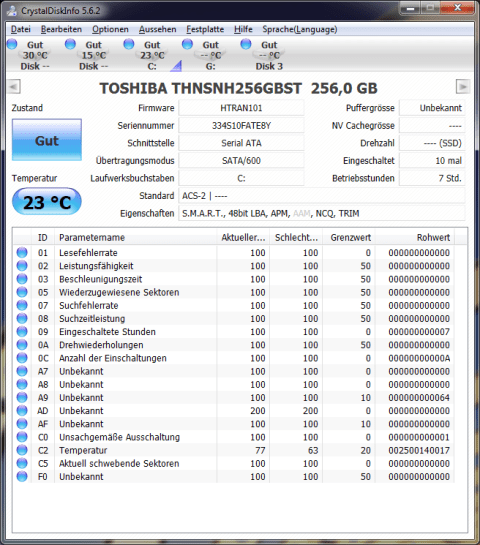
Task: Click the status orb of row F0
Action: click(x=22, y=477)
